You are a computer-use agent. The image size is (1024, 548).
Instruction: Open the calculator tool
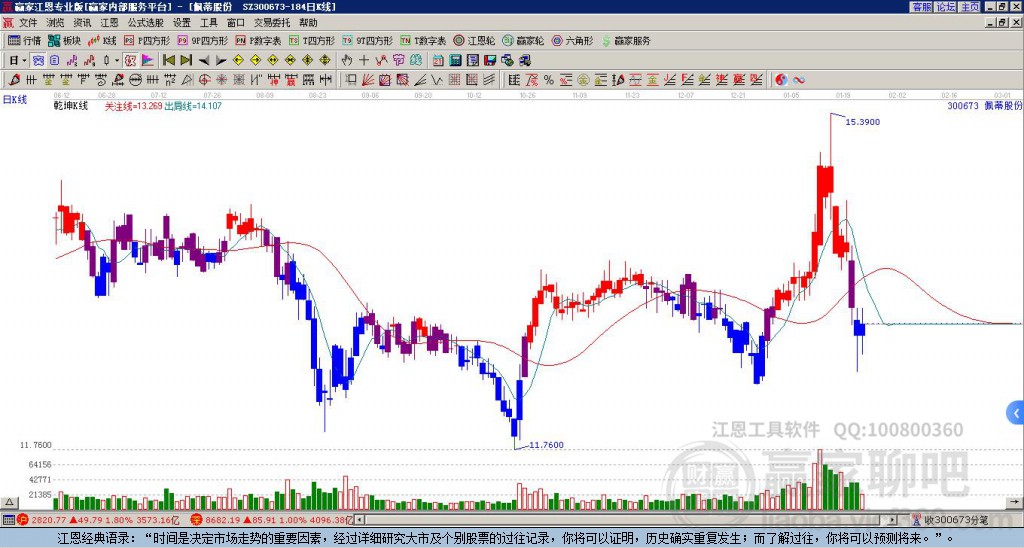[x=455, y=61]
